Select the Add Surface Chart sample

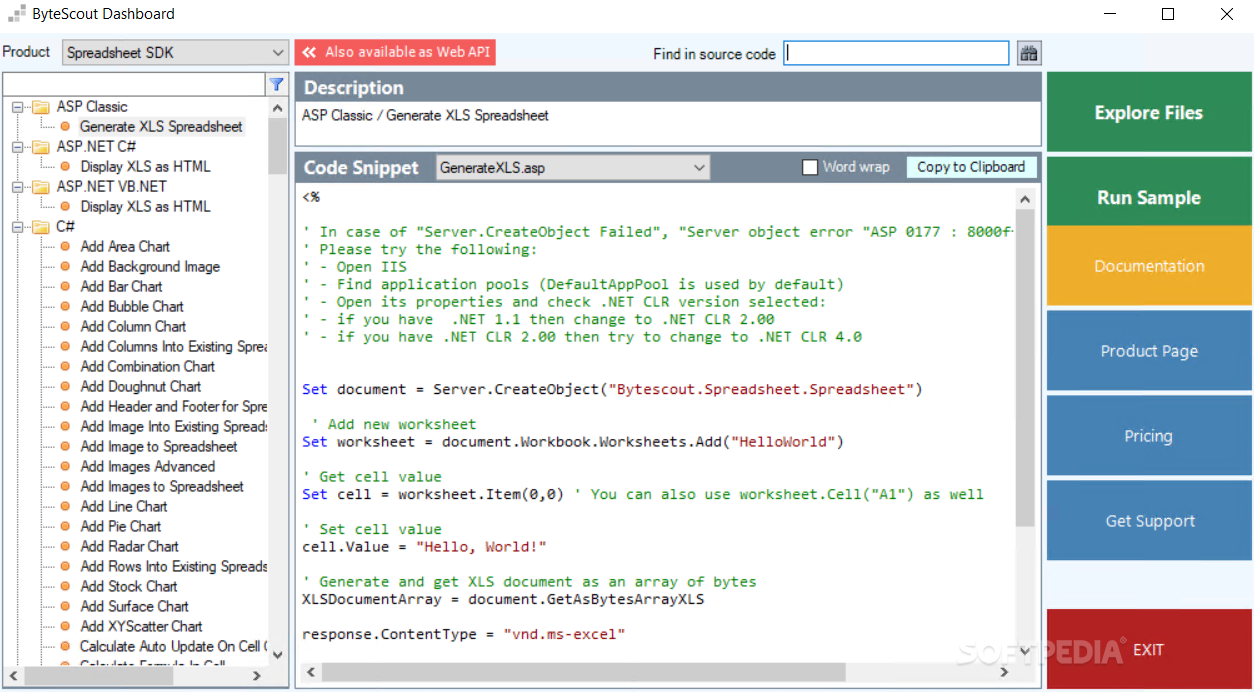(134, 607)
